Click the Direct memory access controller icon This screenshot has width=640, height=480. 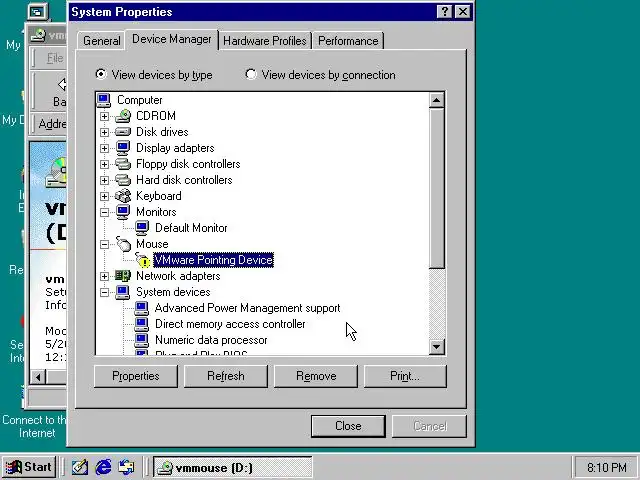click(142, 324)
